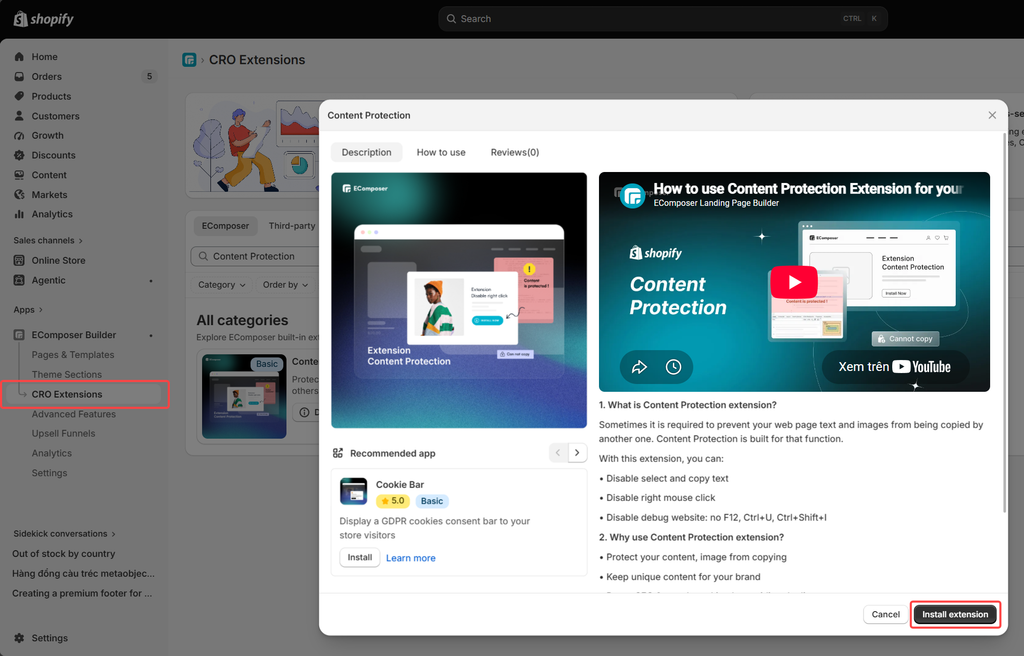Open the Markets section
Screen dimensions: 1024x656
pyautogui.click(x=50, y=195)
